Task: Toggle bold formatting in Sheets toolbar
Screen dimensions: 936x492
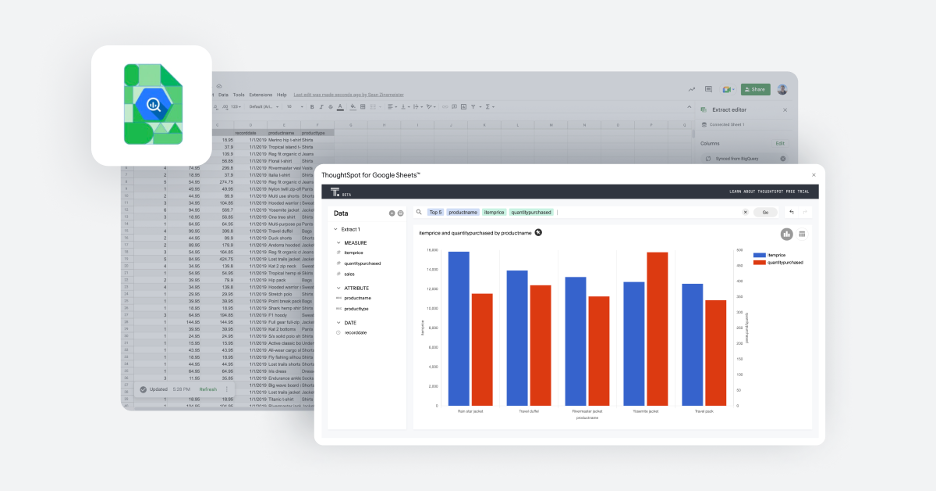Action: (x=312, y=107)
